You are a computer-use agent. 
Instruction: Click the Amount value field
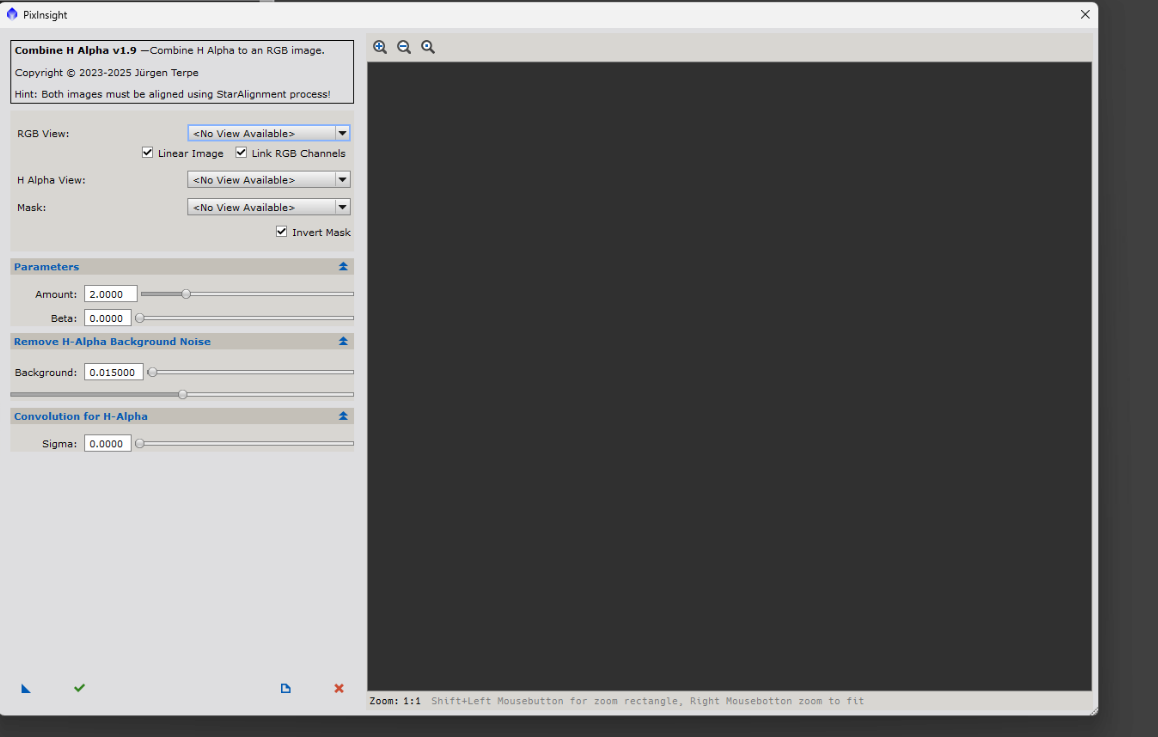[x=110, y=294]
